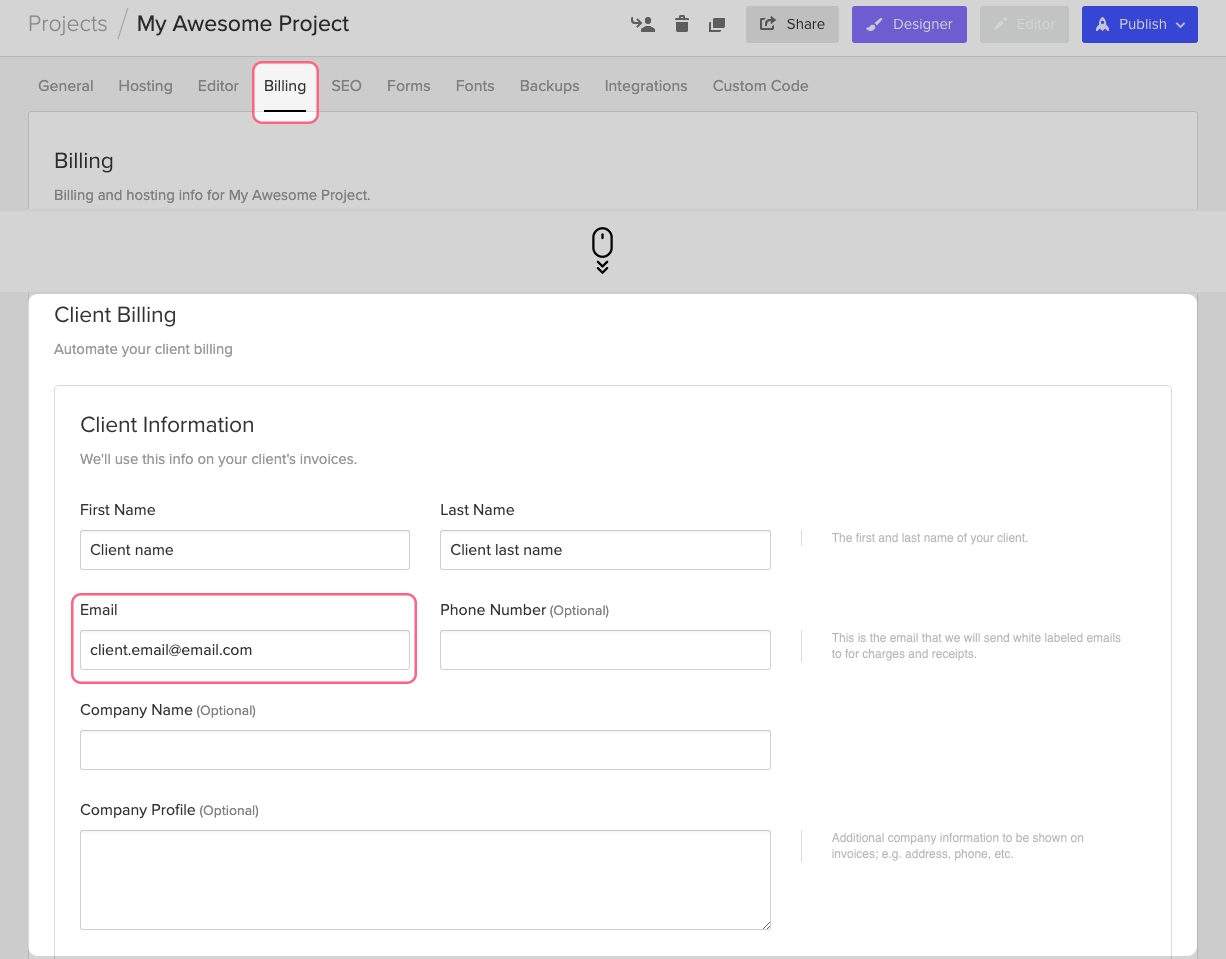The height and width of the screenshot is (959, 1226).
Task: Click the duplicate project icon
Action: 717,24
